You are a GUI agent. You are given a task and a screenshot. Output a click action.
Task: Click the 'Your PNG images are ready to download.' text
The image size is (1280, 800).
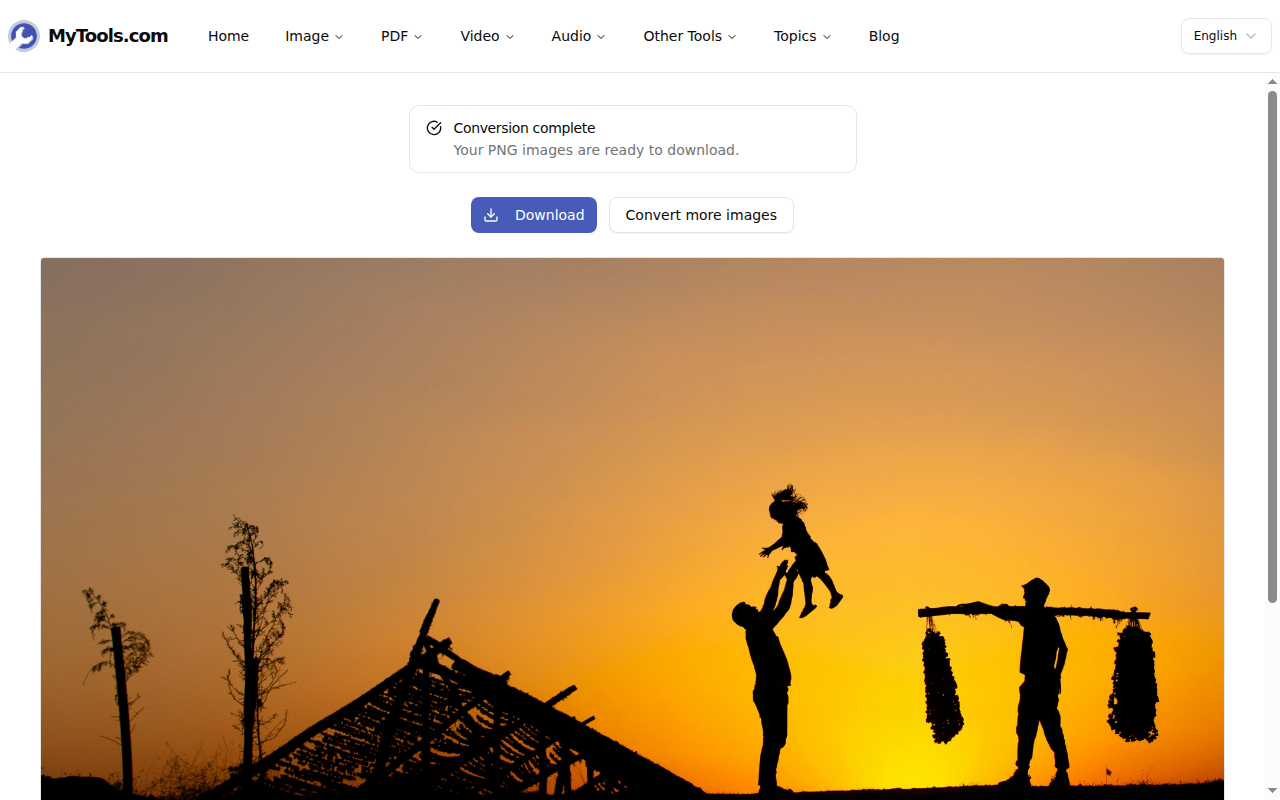point(596,150)
